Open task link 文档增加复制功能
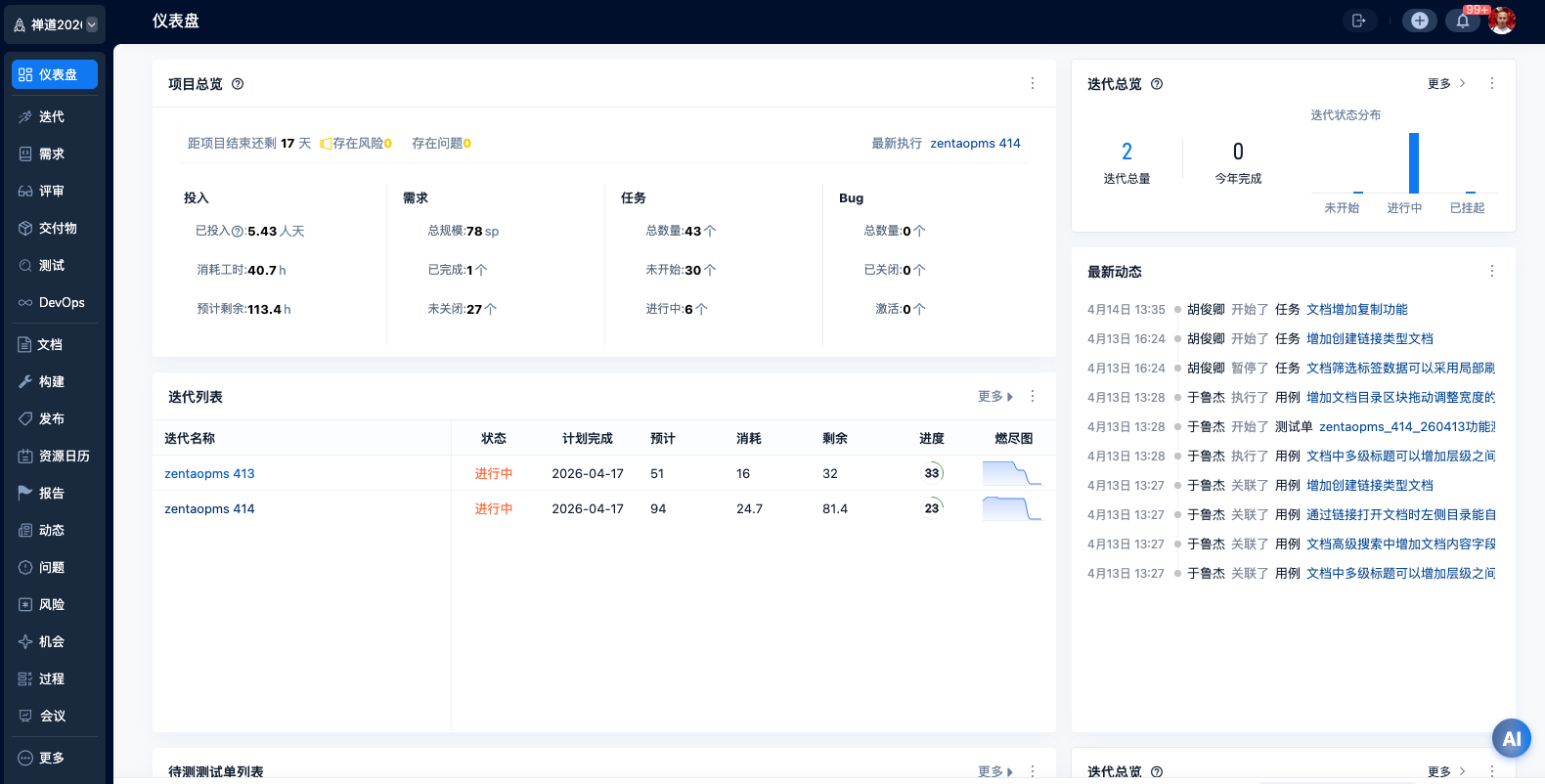 [1356, 310]
